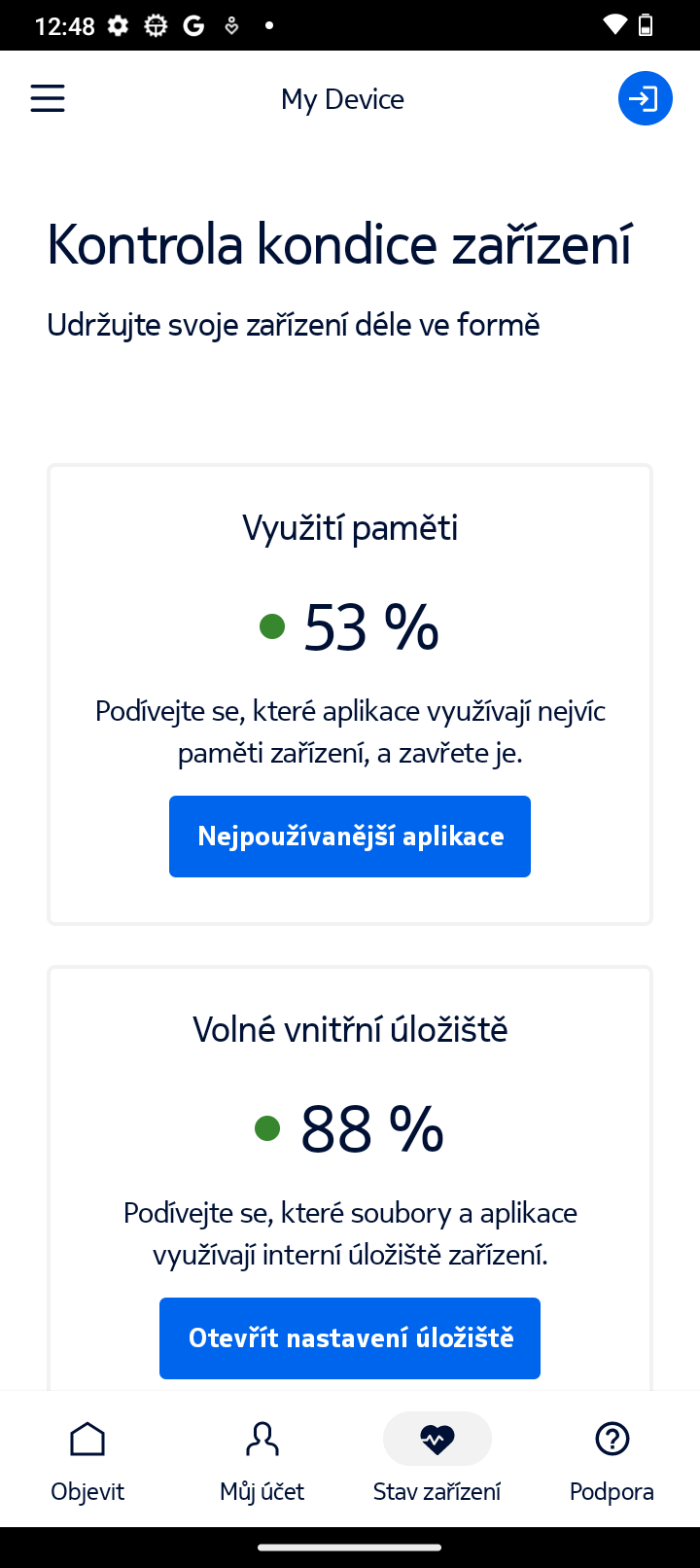The image size is (700, 1568).
Task: Select the Stav zařízení heart-pulse icon
Action: [437, 1438]
